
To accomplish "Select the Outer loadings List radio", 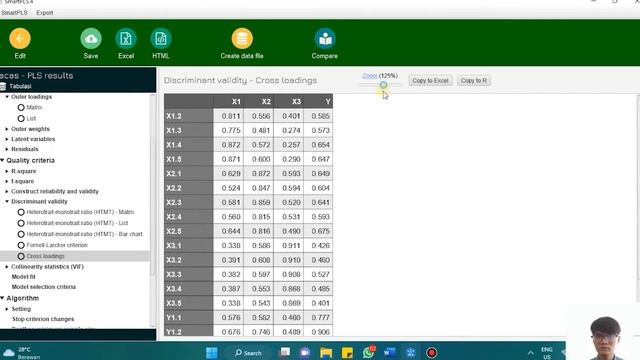I will click(x=21, y=118).
